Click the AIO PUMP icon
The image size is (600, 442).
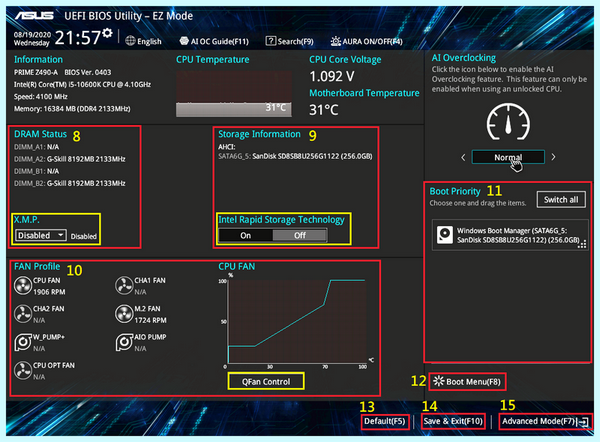tap(124, 342)
